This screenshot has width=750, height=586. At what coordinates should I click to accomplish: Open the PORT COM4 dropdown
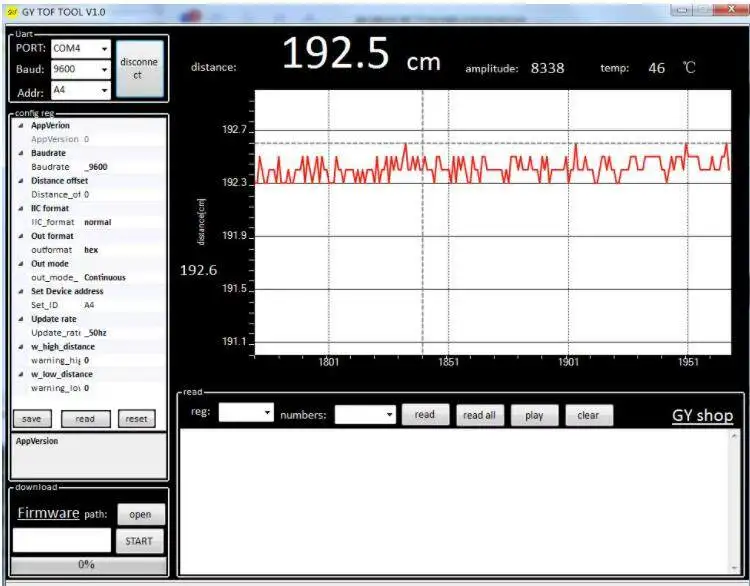[104, 49]
